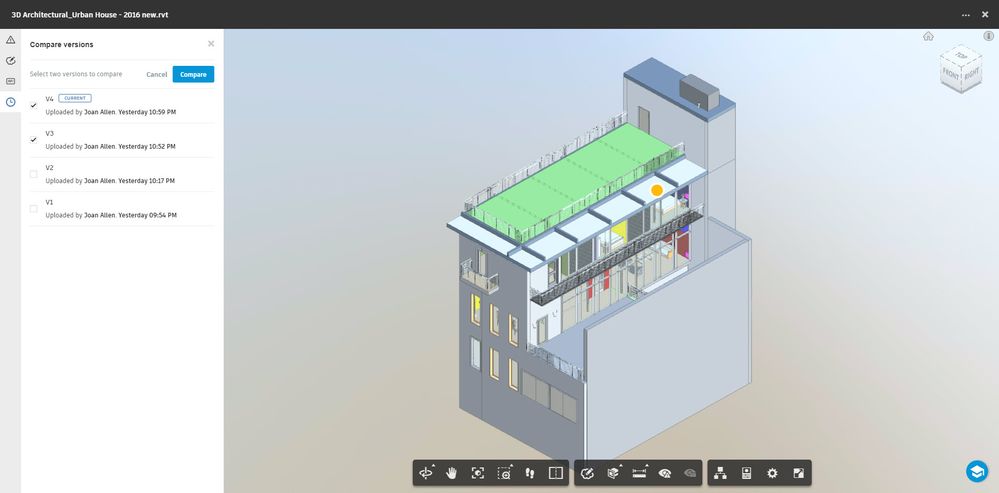The width and height of the screenshot is (999, 493).
Task: Open the info icon at top right
Action: 989,36
